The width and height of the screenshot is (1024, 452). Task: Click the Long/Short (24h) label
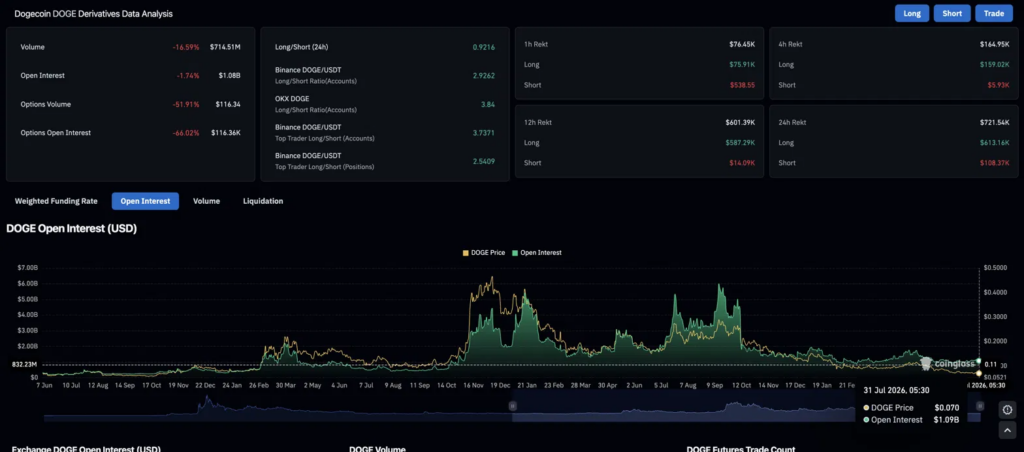[x=303, y=47]
